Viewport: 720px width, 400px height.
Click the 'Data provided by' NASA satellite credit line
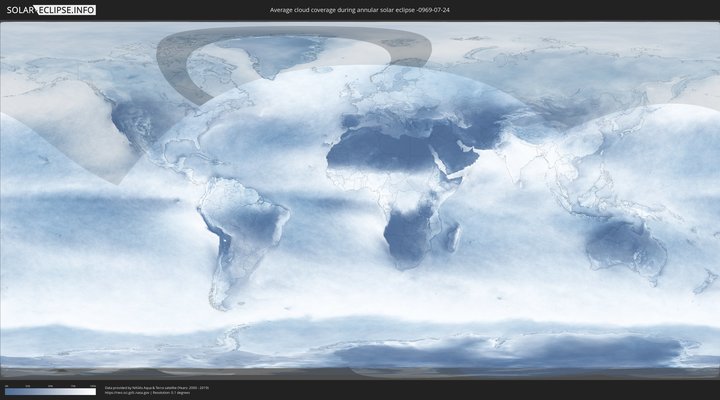(157, 388)
